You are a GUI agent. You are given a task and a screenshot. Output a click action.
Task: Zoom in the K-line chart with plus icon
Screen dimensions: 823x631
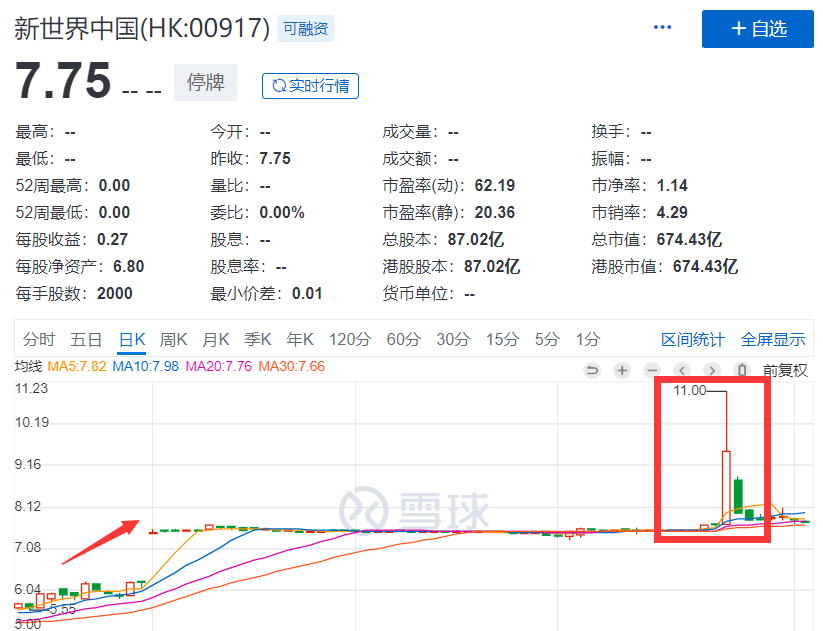click(x=622, y=371)
